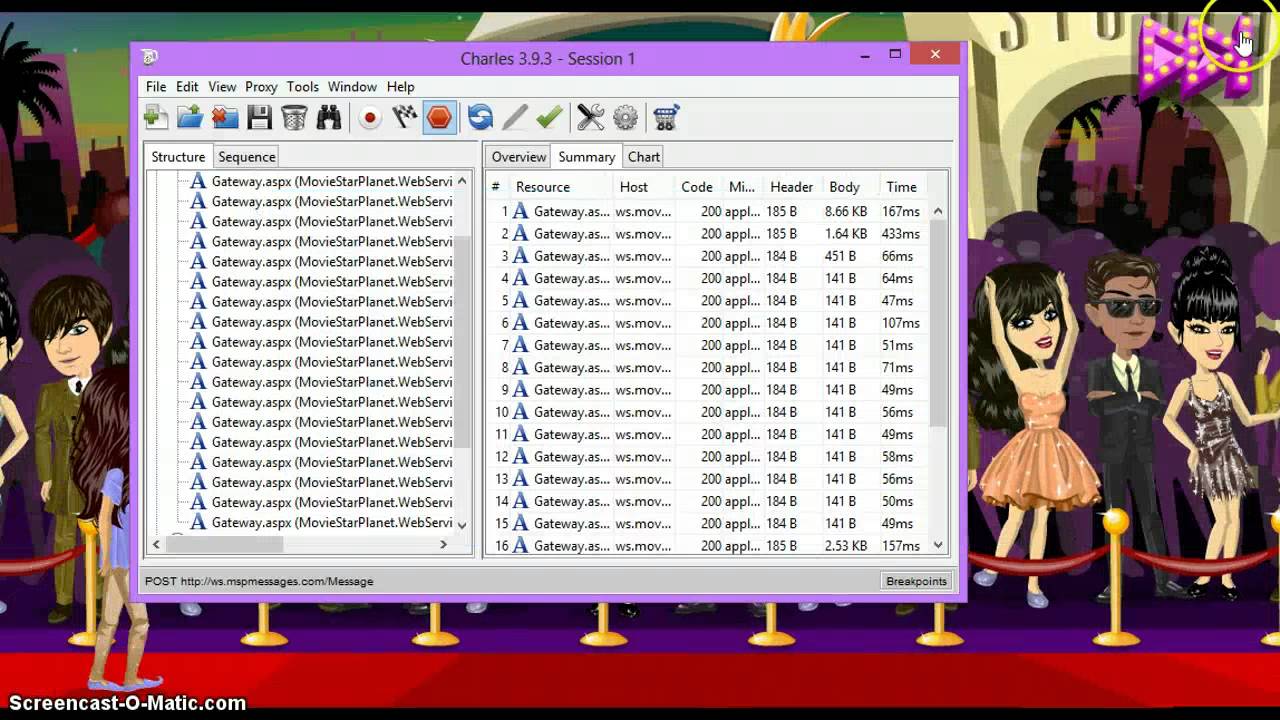Click the Structure tree's horizontal scrollbar thumb
1280x720 pixels.
224,544
